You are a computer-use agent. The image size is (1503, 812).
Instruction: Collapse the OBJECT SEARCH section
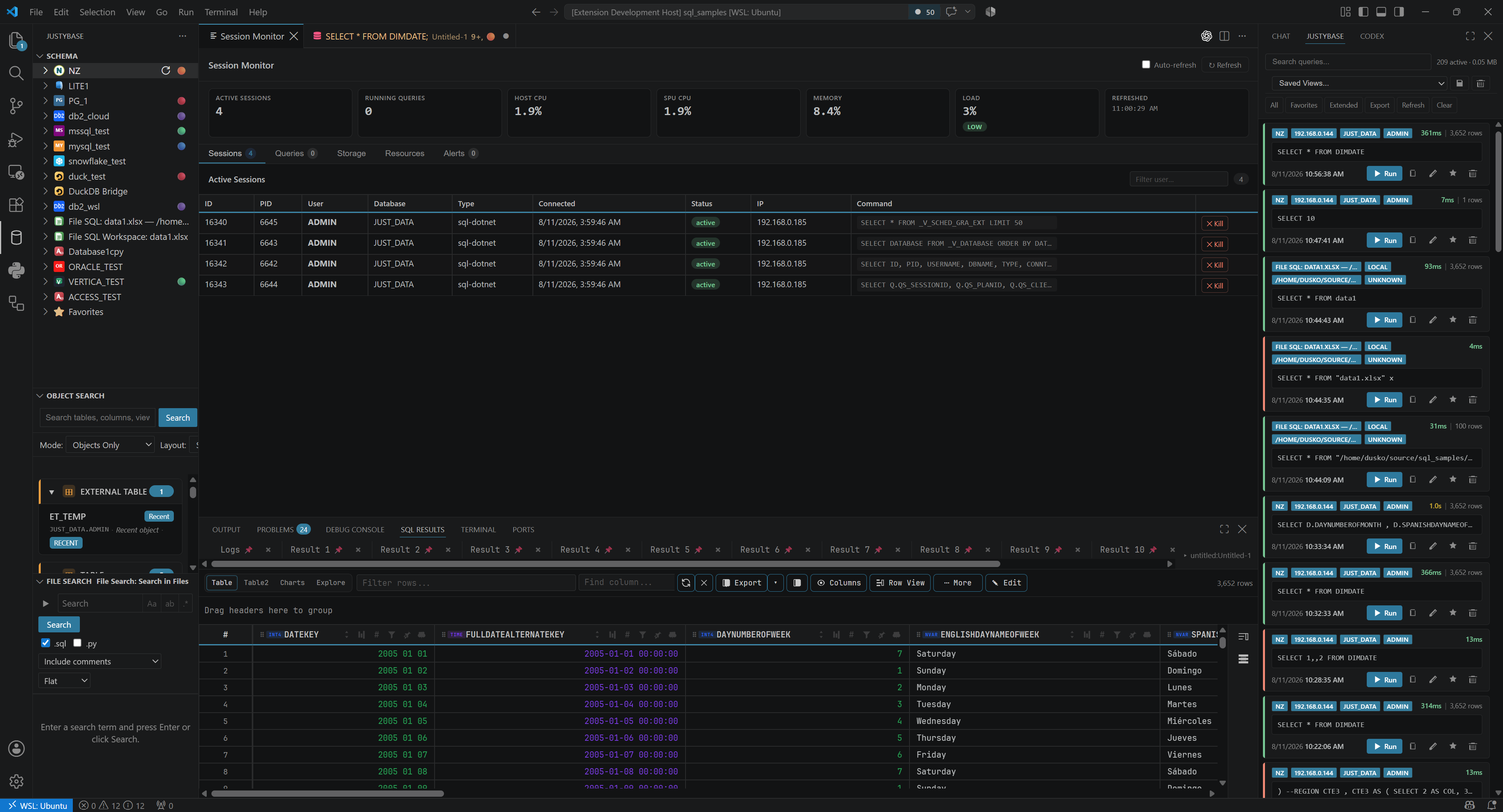click(40, 396)
